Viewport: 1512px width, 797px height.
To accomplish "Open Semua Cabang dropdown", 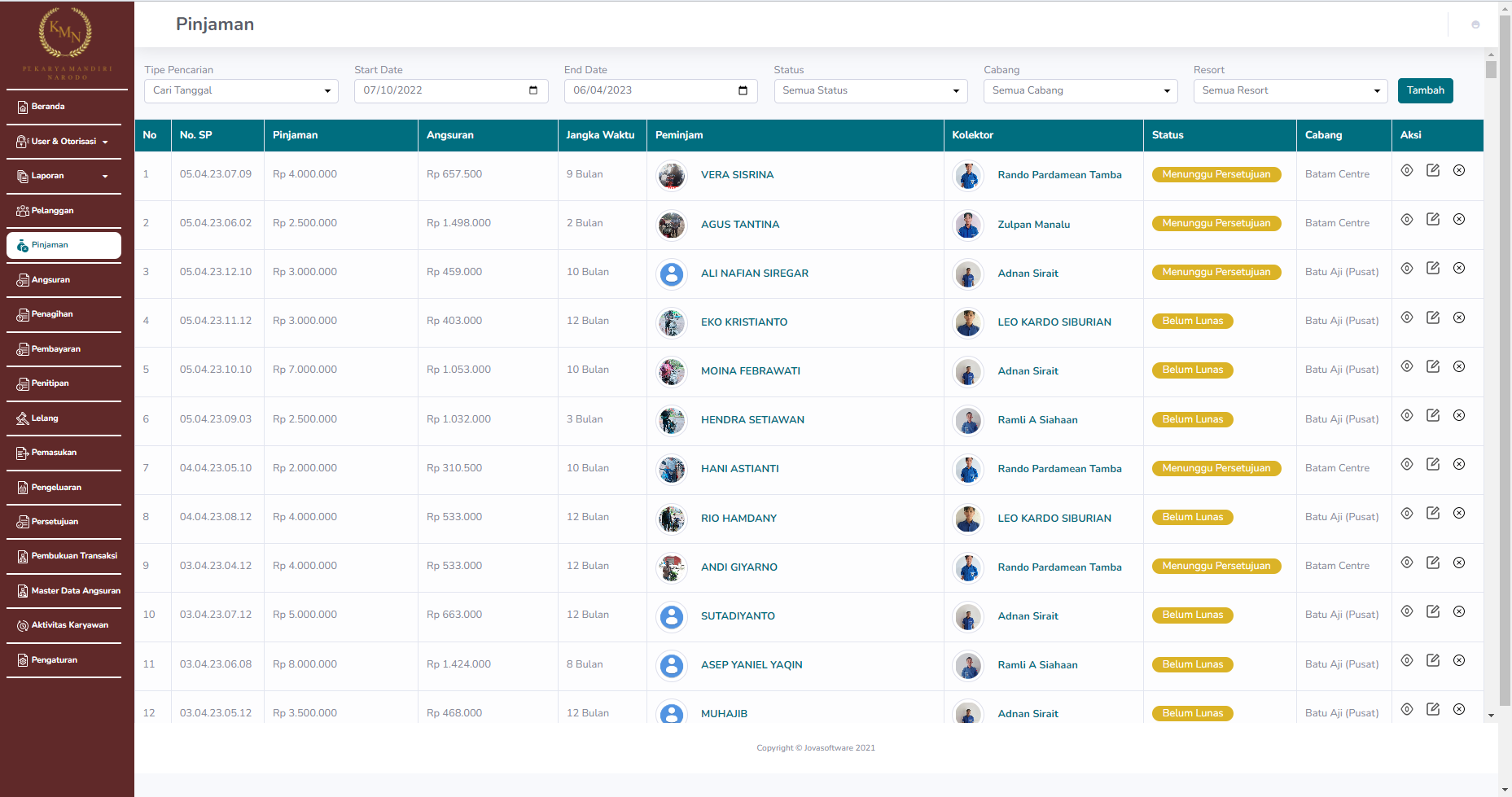I will tap(1080, 90).
